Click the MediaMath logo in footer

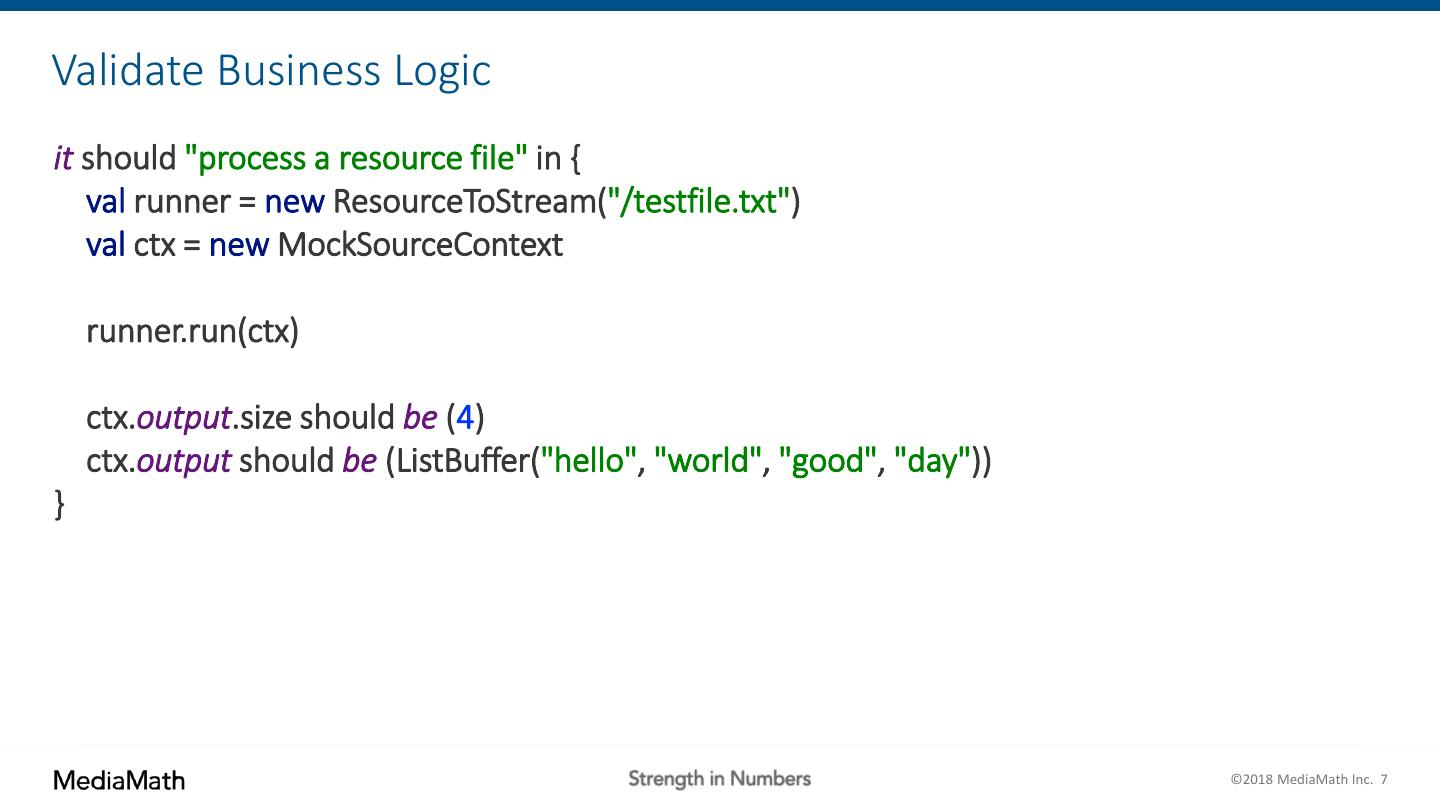point(119,780)
